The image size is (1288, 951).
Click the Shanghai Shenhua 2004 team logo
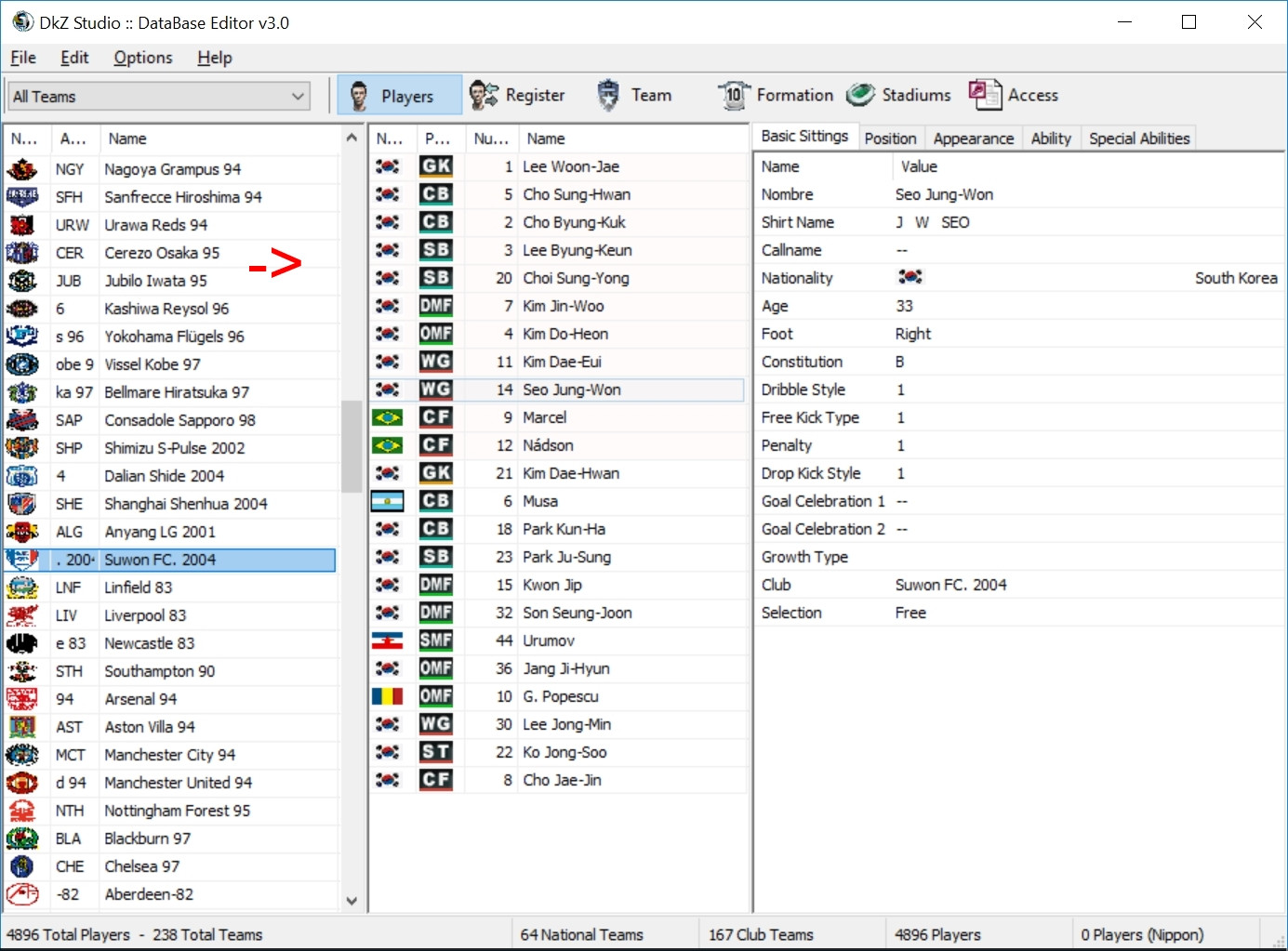[x=22, y=504]
